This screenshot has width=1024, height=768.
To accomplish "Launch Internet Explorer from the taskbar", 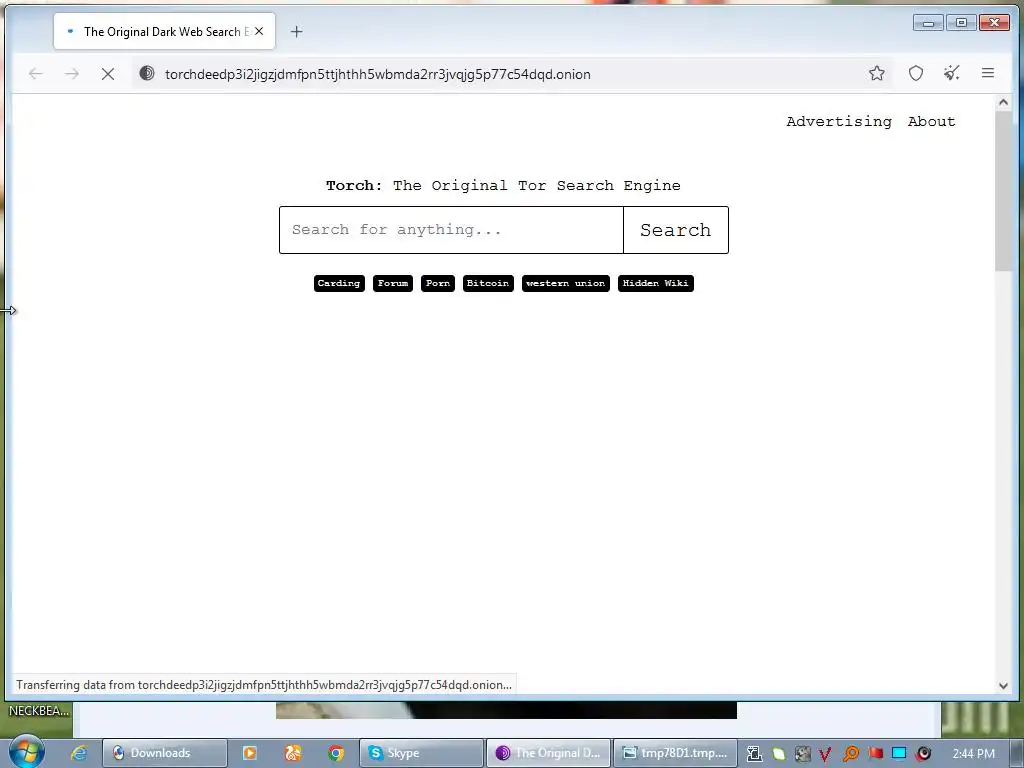I will point(79,753).
